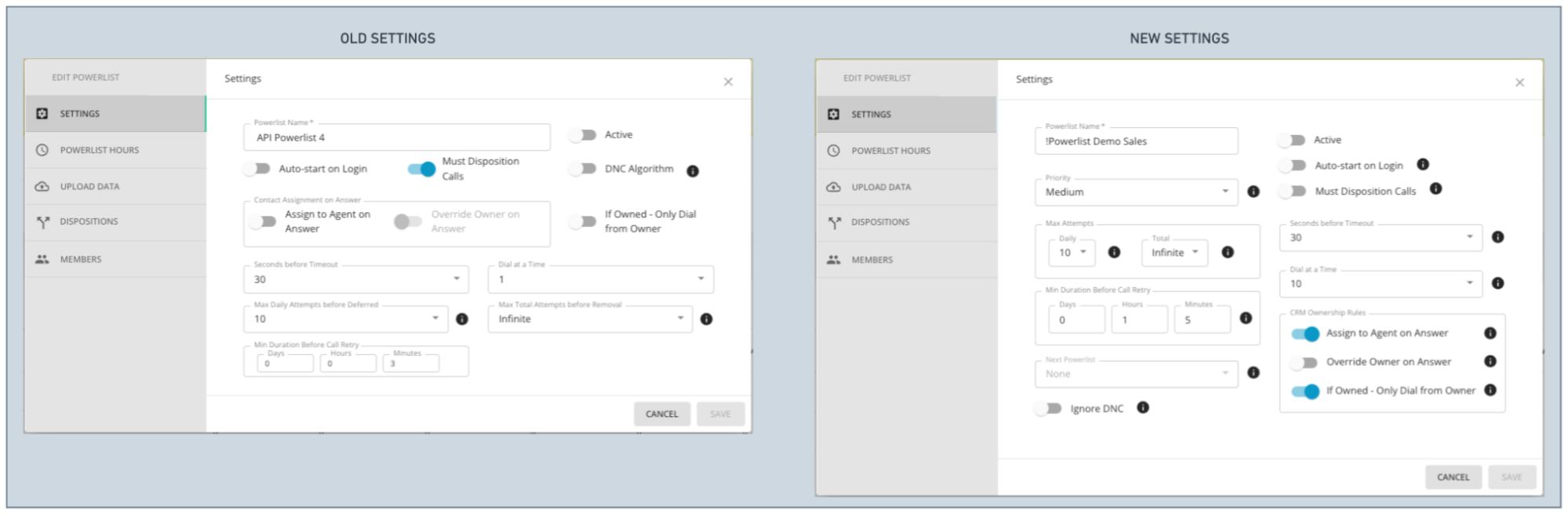The image size is (1568, 515).
Task: Show info for Max Daily Attempts before Deferred
Action: point(462,319)
